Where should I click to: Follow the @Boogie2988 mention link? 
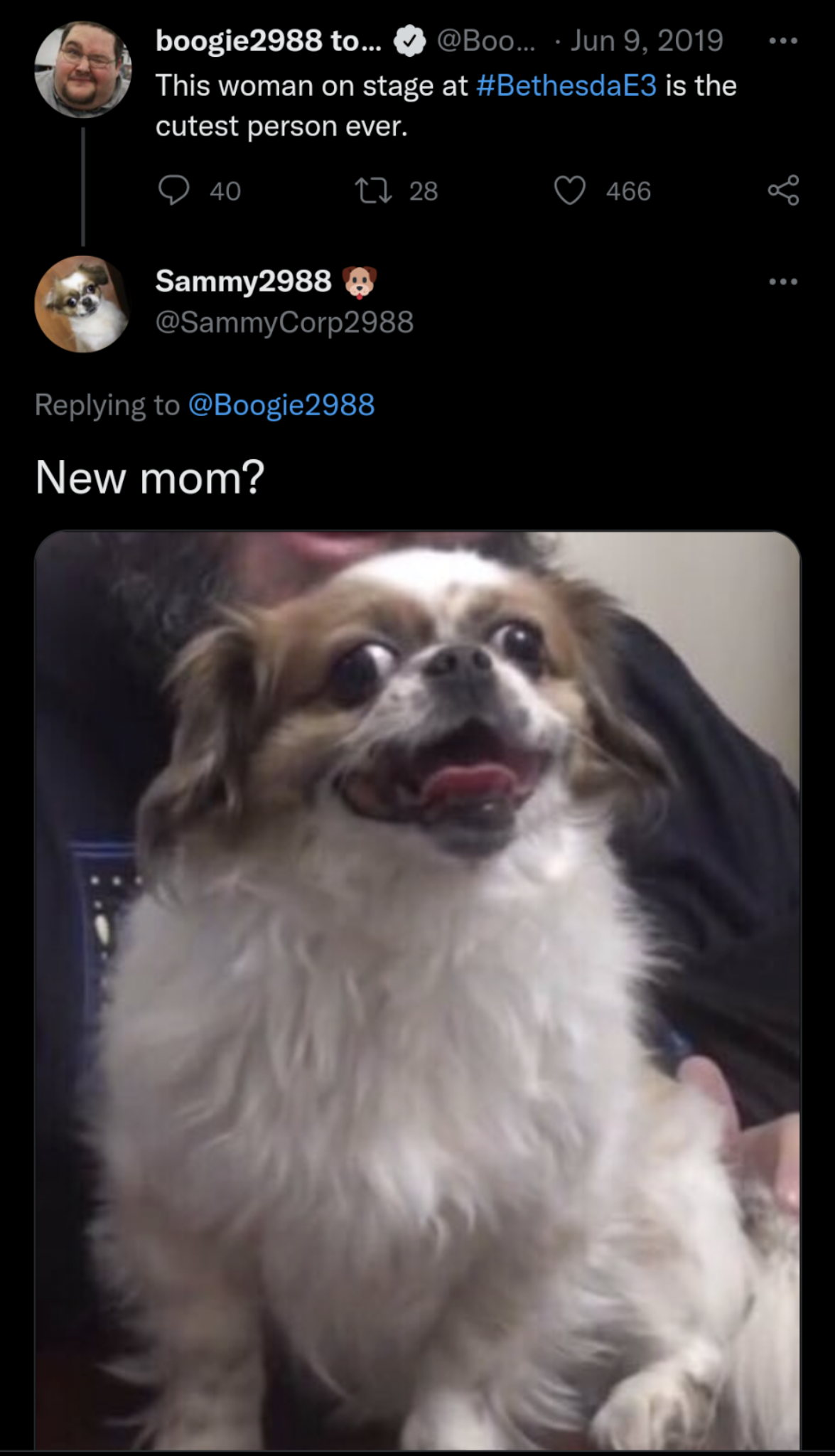[x=281, y=405]
